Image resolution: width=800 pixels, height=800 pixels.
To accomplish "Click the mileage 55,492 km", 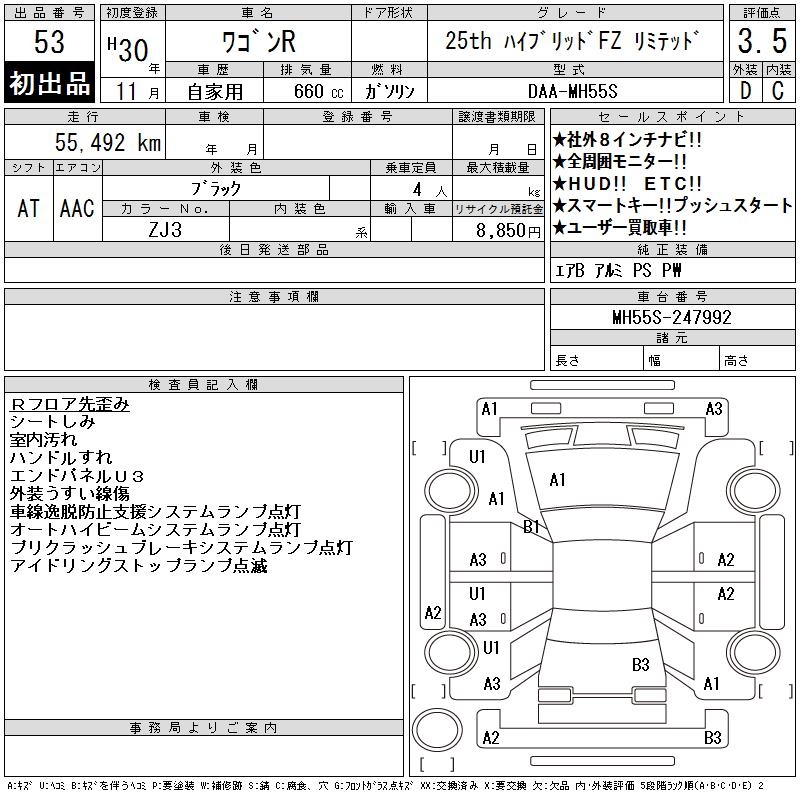I will [108, 142].
